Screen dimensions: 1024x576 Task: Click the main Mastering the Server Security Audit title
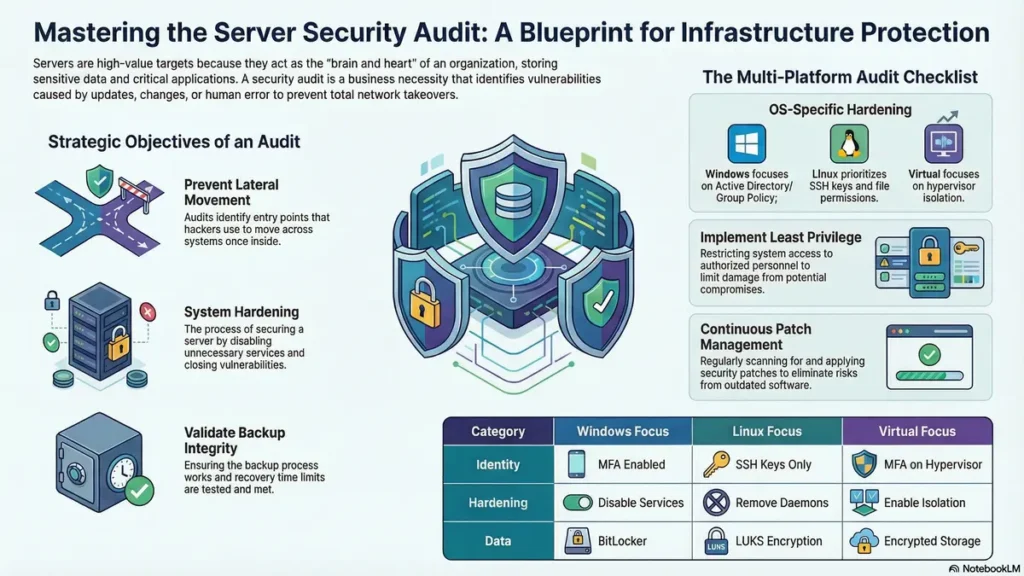[511, 33]
